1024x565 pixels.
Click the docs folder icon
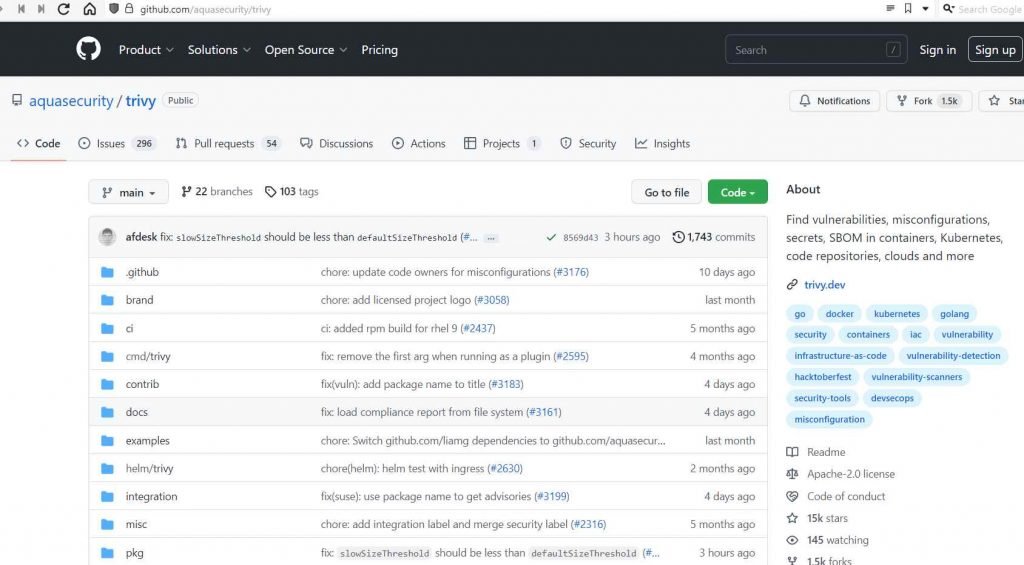click(107, 412)
